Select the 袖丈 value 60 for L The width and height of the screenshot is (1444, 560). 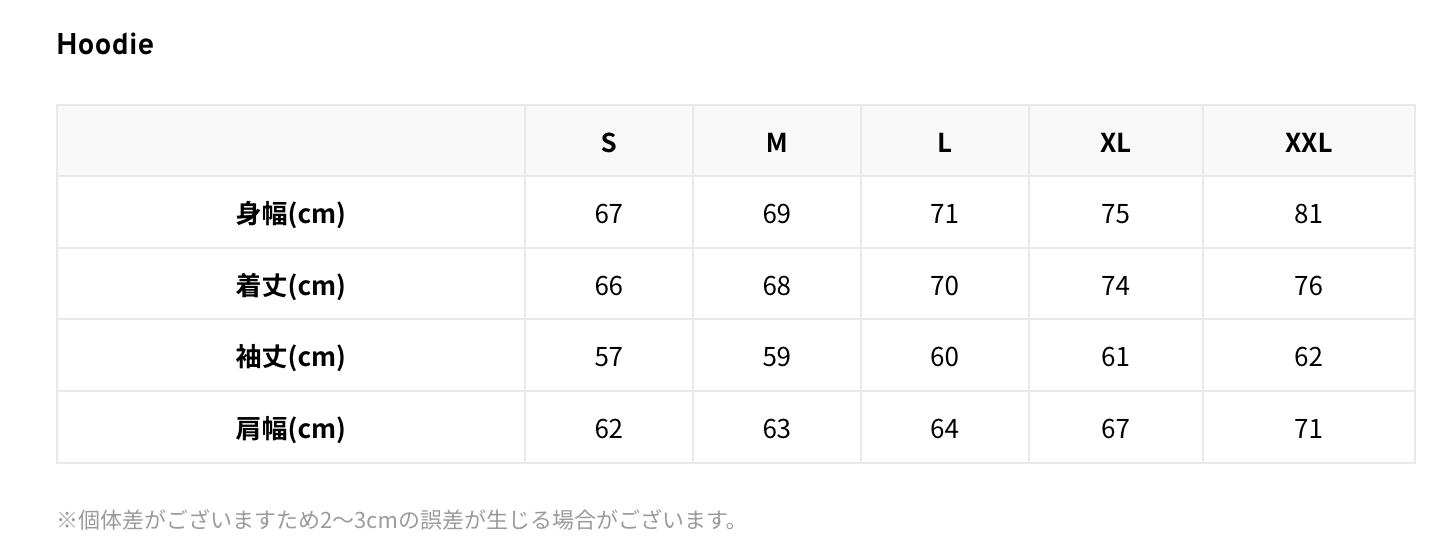coord(944,356)
